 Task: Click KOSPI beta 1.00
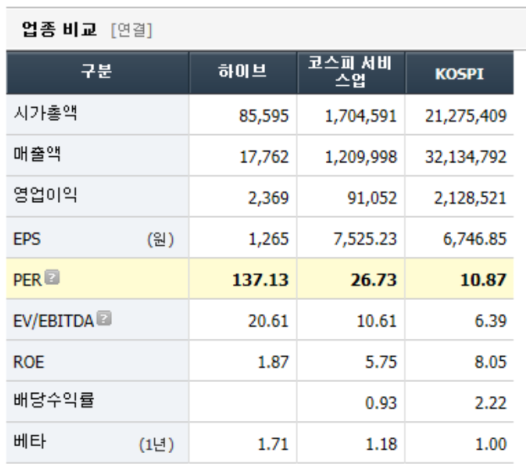tap(491, 445)
